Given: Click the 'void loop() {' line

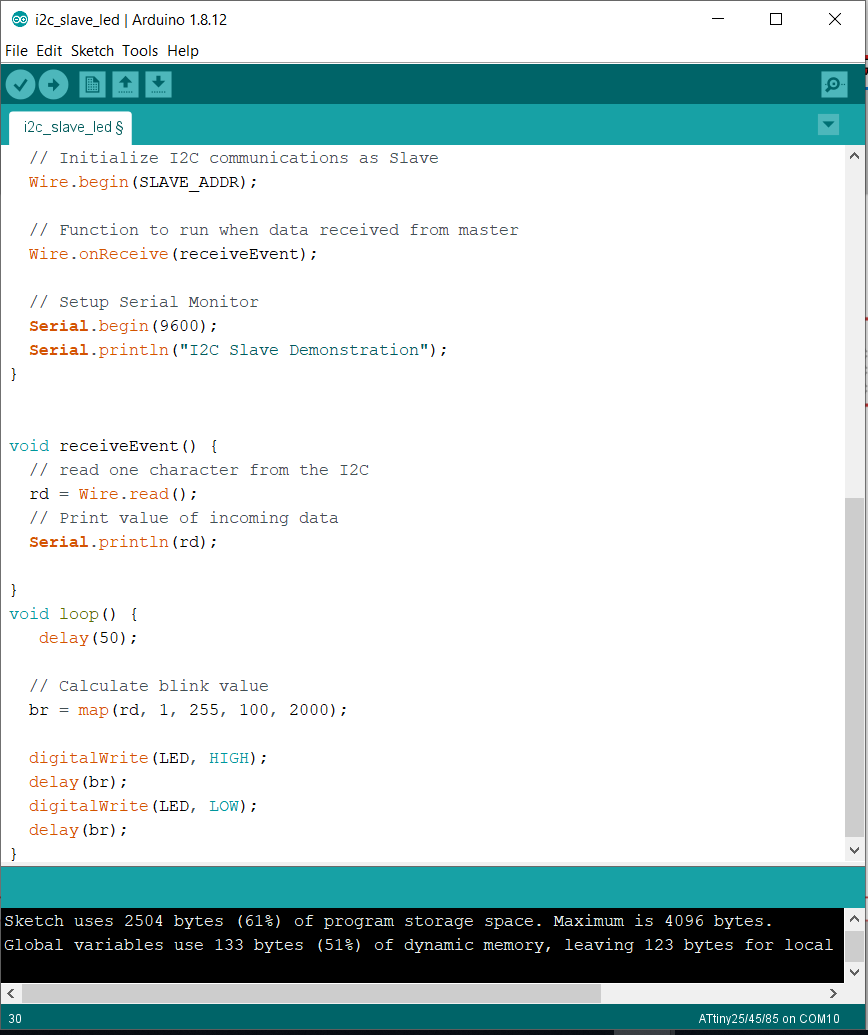Looking at the screenshot, I should (x=73, y=614).
